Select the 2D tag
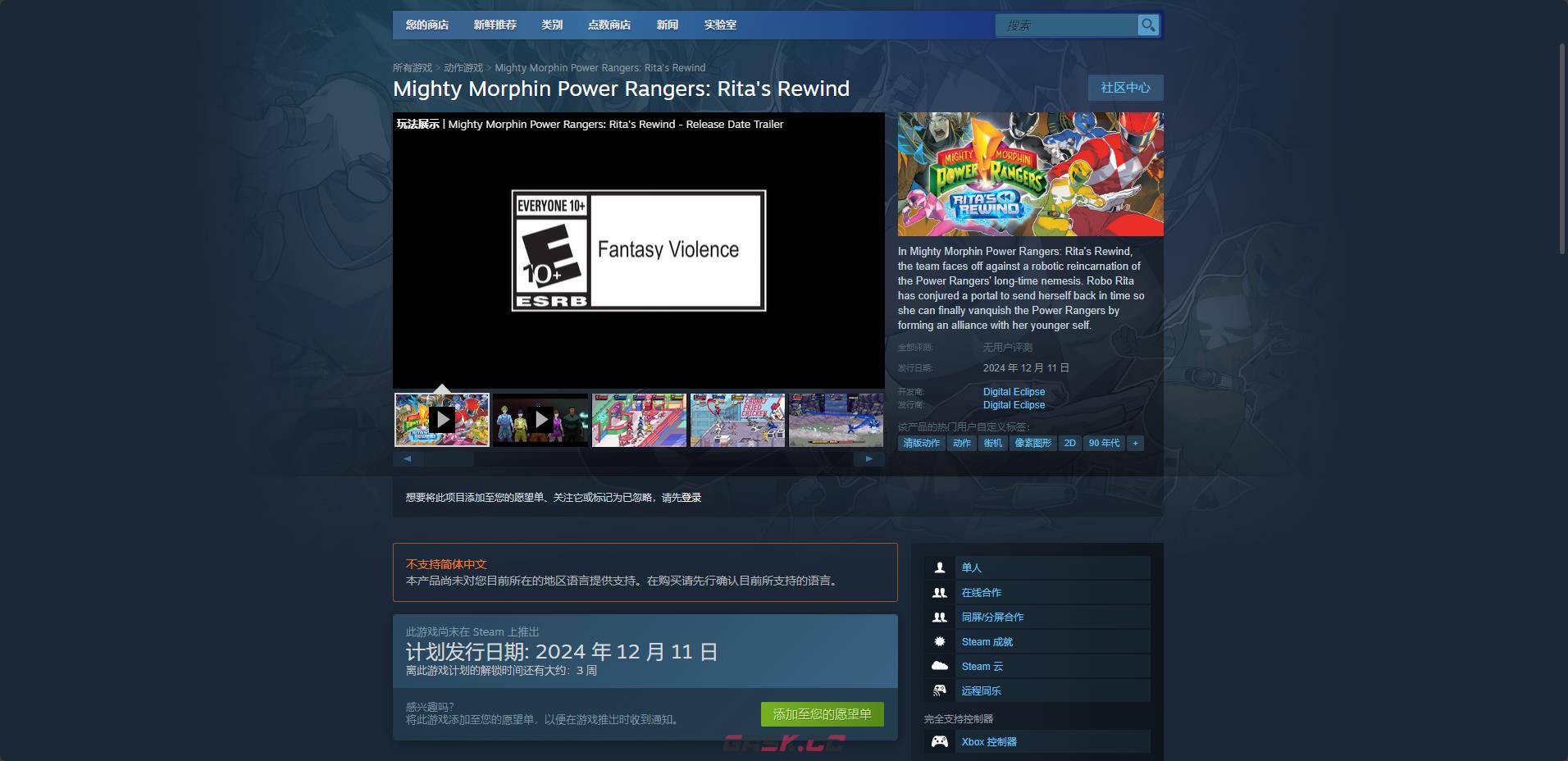The width and height of the screenshot is (1568, 761). click(x=1069, y=443)
